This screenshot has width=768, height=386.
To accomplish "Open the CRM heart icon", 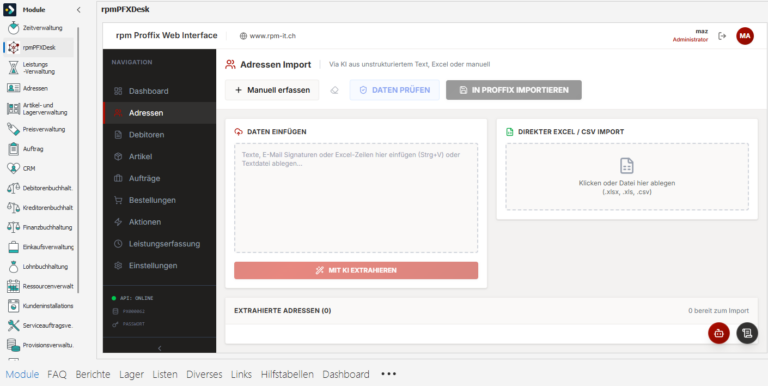I will click(13, 169).
